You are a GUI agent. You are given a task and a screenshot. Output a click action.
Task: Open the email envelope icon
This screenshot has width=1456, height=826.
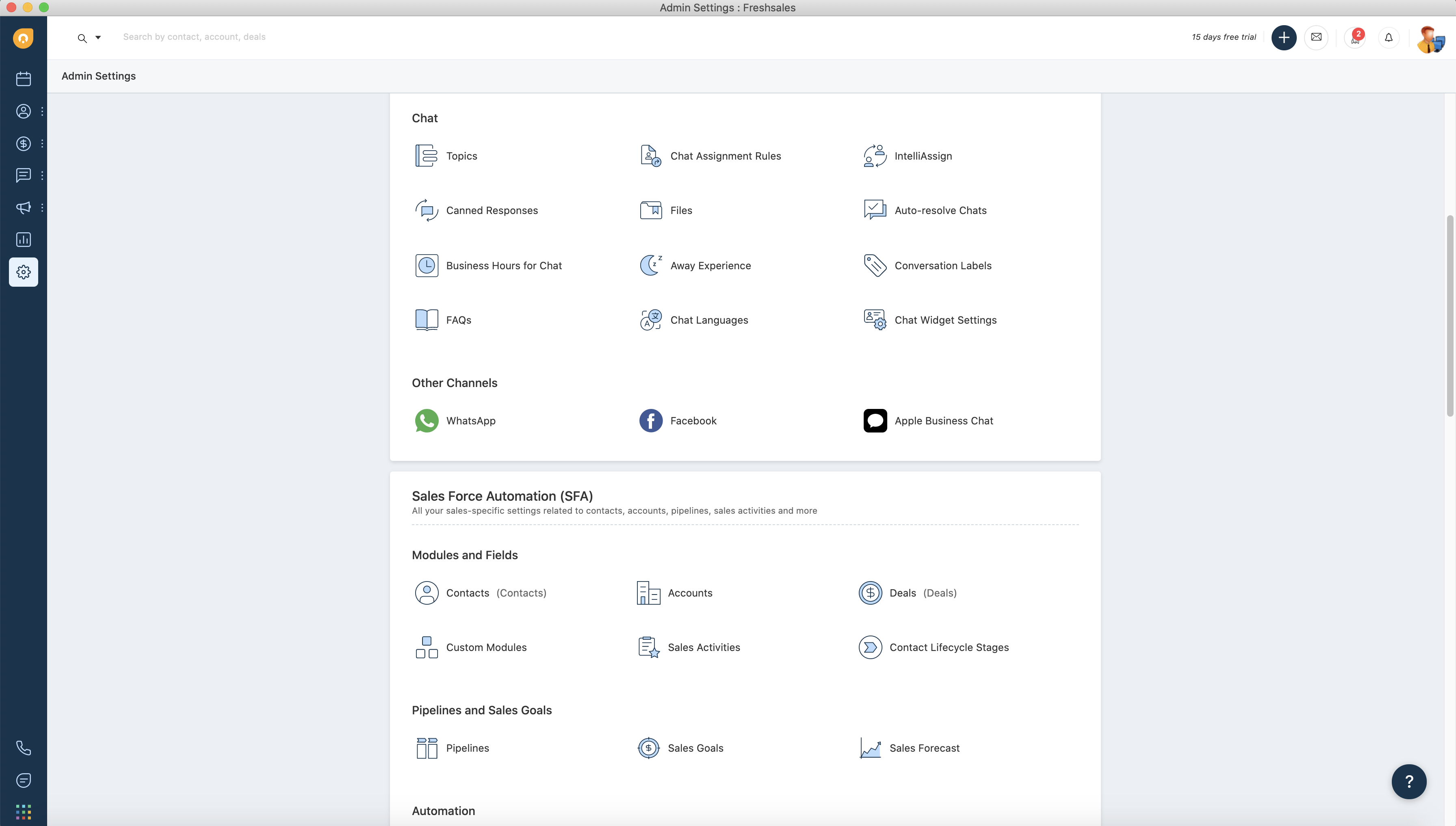tap(1316, 37)
